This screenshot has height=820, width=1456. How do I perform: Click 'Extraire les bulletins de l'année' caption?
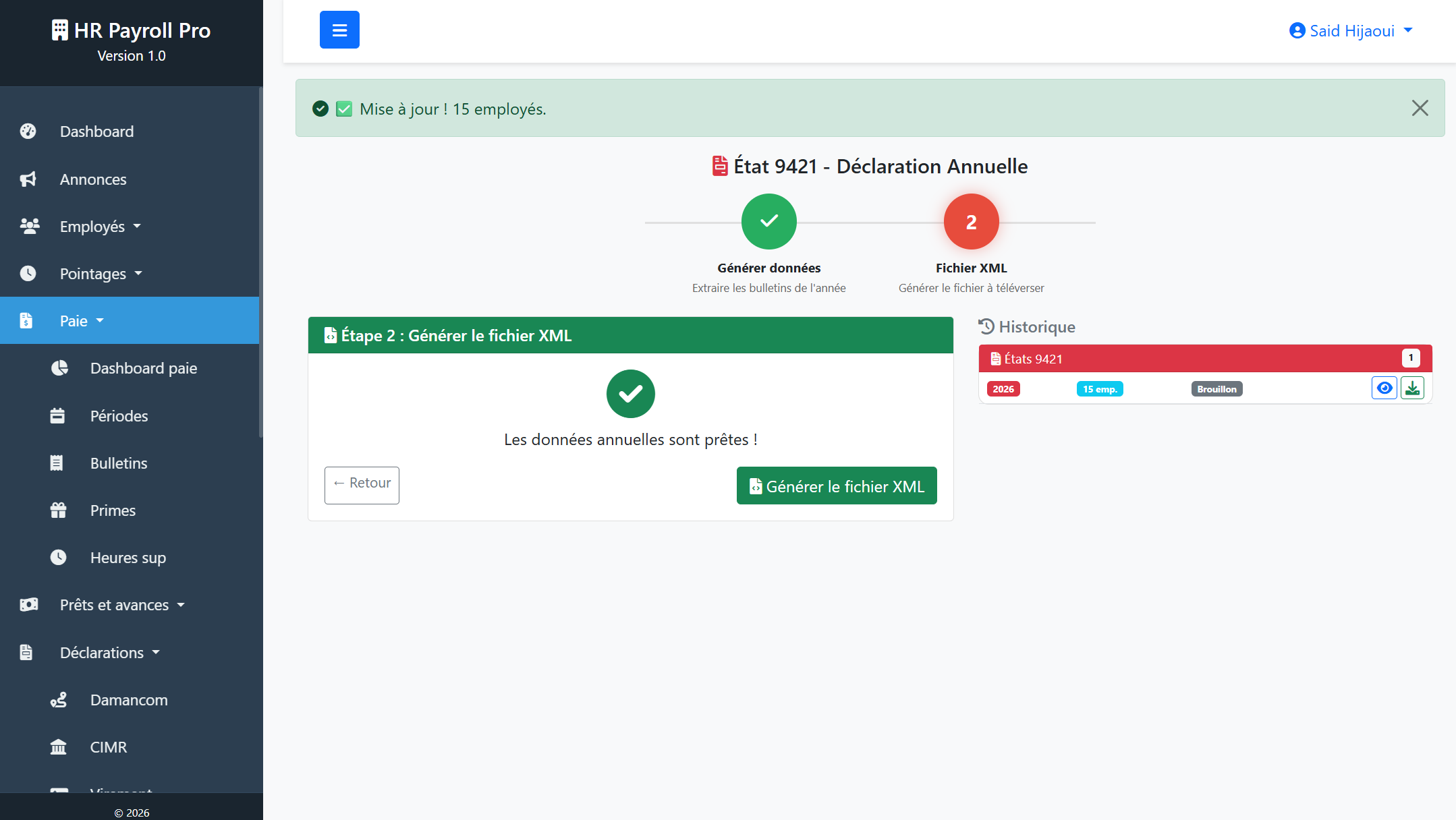(x=768, y=288)
